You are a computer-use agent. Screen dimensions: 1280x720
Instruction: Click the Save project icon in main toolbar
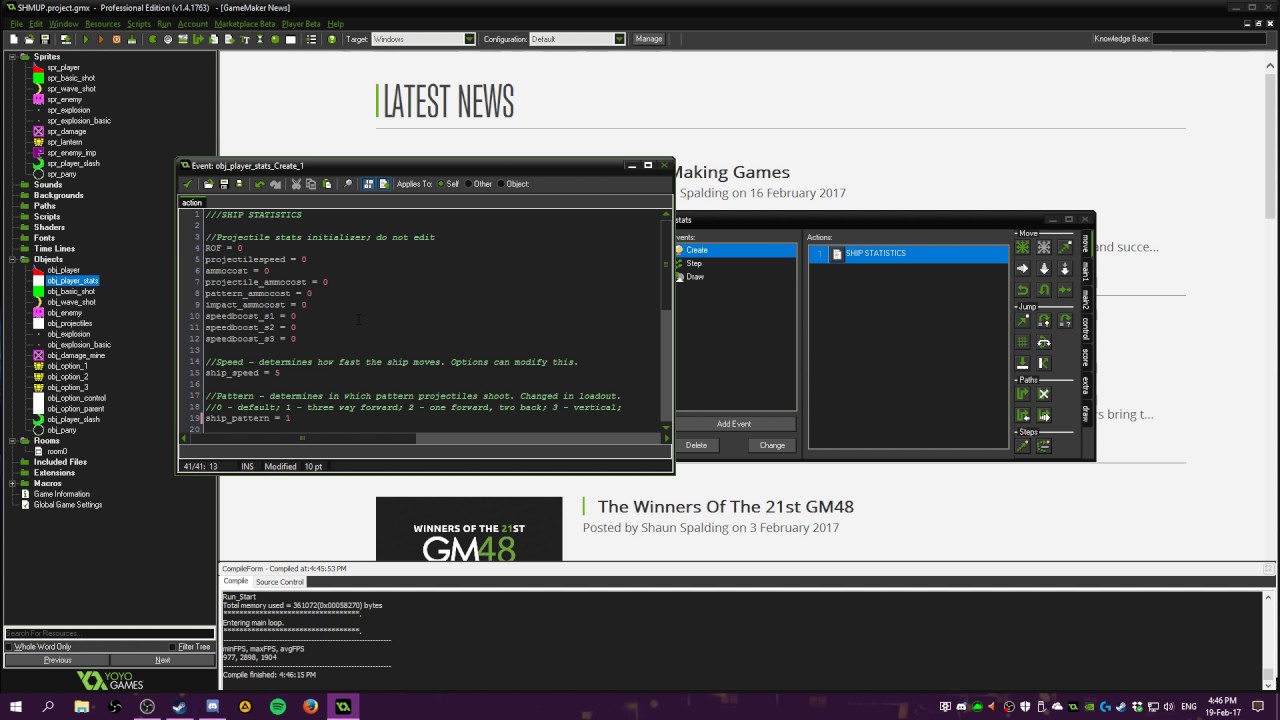[45, 39]
